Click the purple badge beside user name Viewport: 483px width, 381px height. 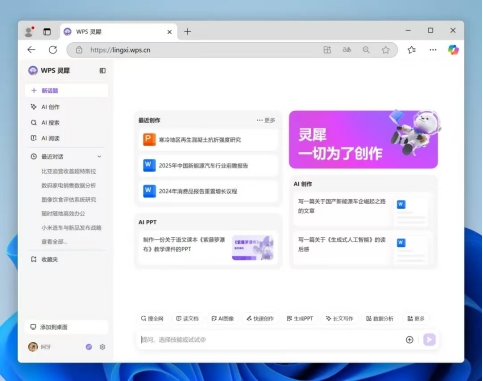point(89,347)
